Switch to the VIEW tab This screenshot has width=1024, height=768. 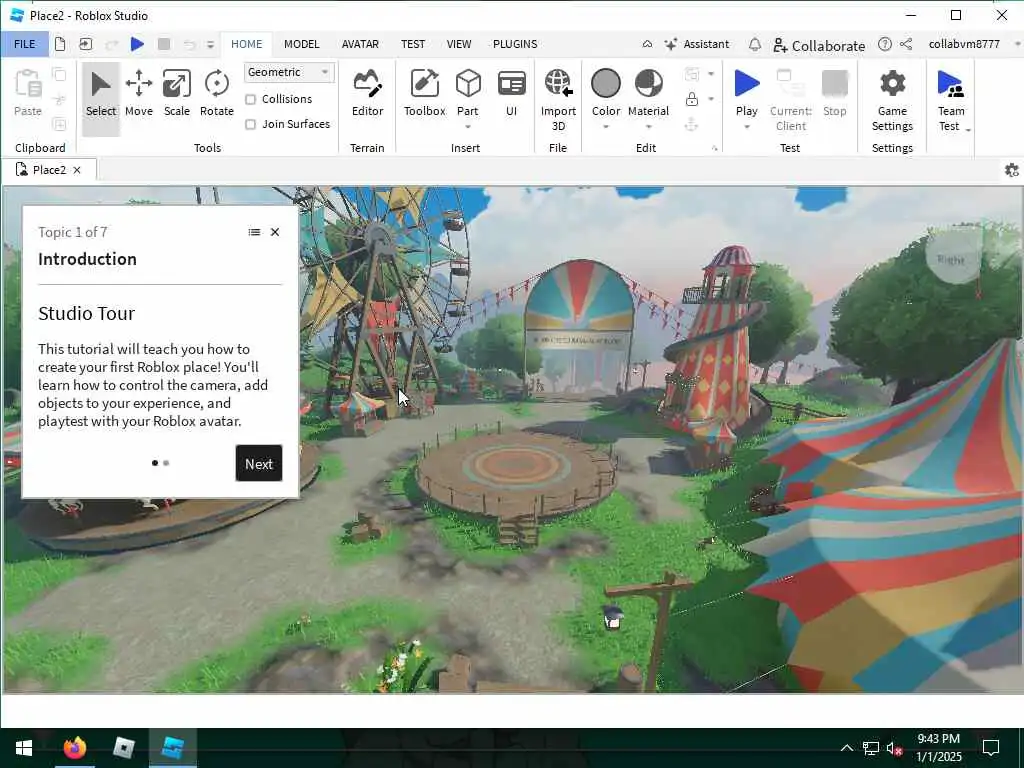tap(458, 44)
